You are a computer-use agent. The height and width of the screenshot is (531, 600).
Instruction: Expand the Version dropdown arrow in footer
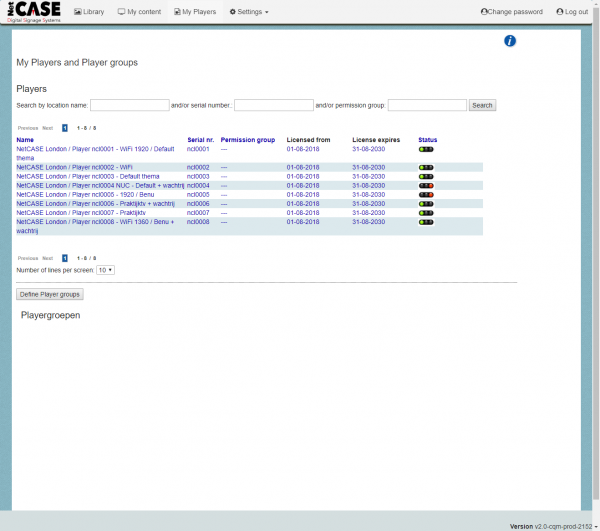click(596, 528)
